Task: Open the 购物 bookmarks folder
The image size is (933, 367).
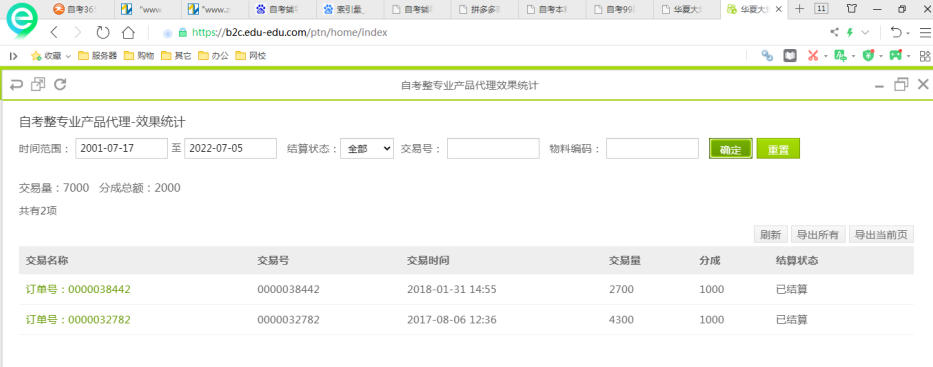Action: point(139,56)
